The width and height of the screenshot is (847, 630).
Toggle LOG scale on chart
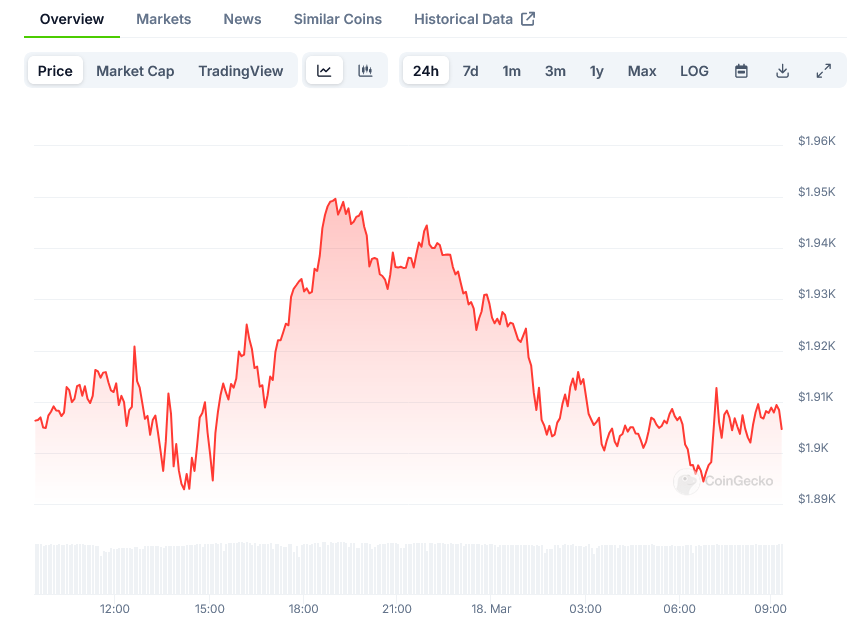click(x=694, y=71)
